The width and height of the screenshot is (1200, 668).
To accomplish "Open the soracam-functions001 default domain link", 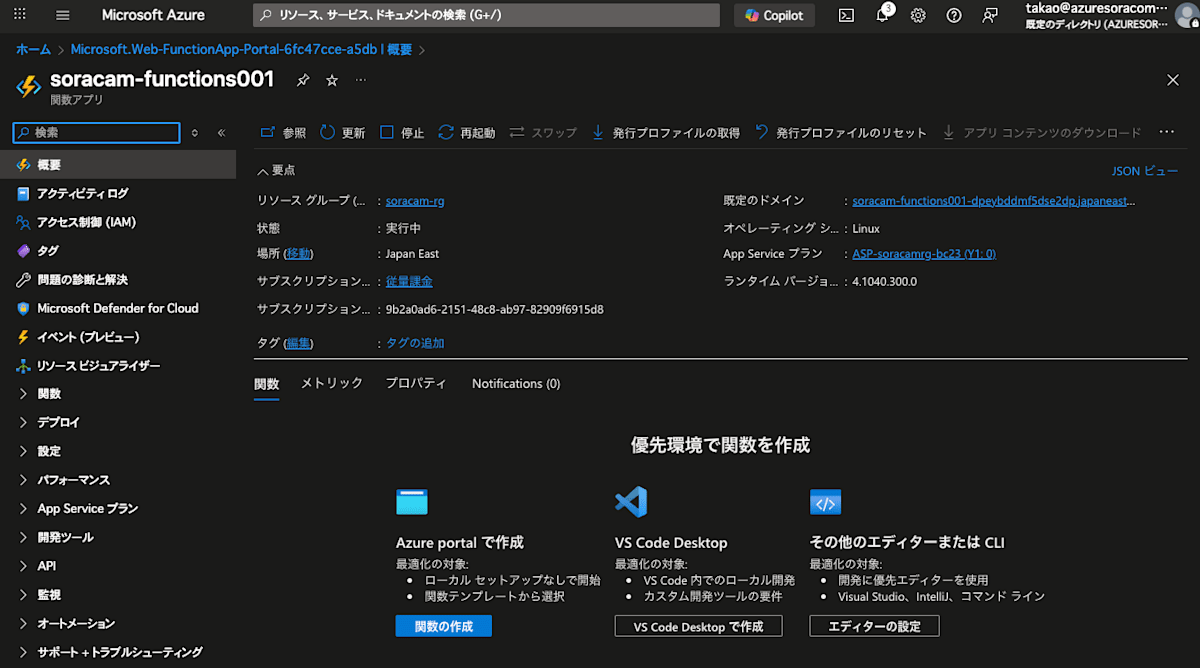I will 994,201.
